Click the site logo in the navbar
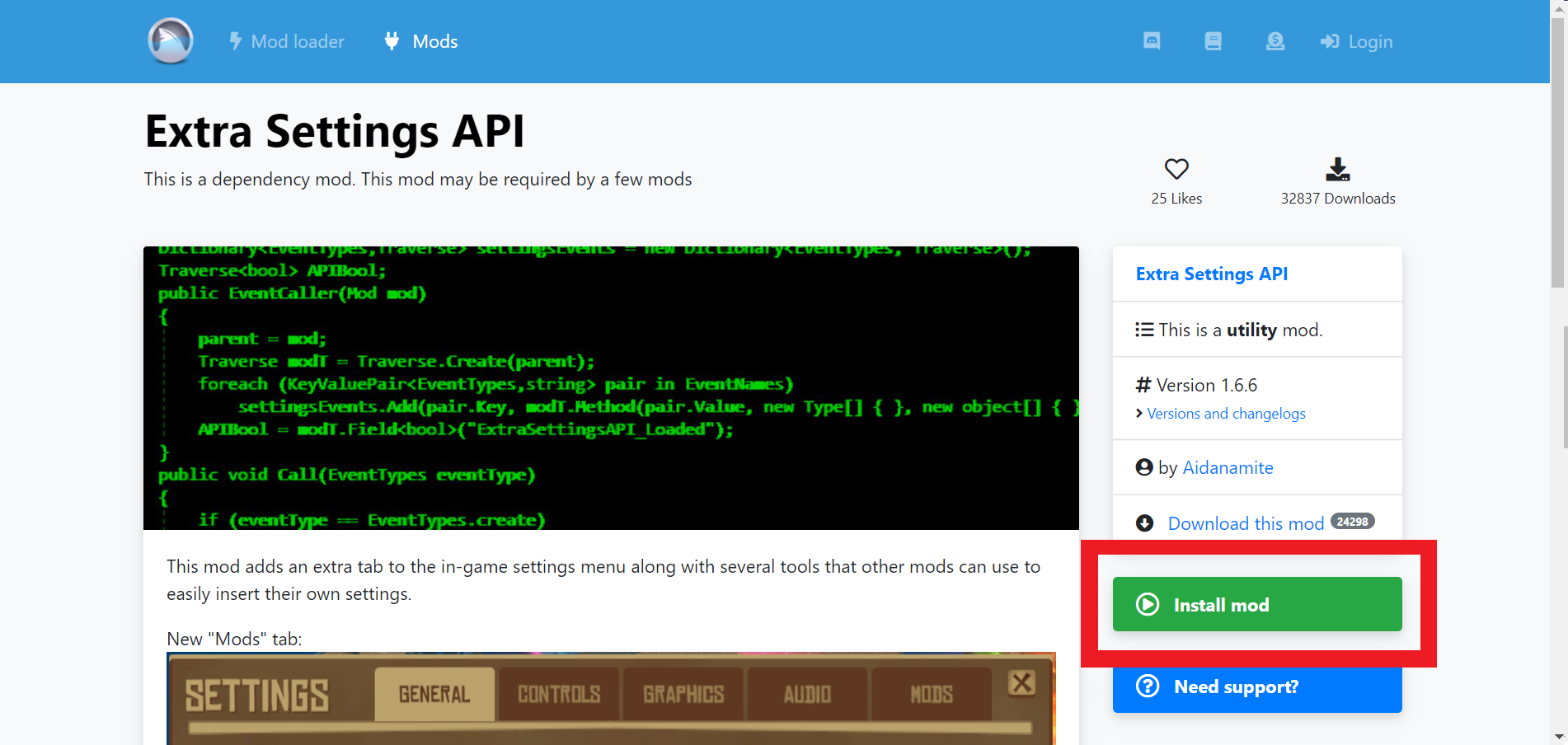1568x745 pixels. pyautogui.click(x=171, y=41)
